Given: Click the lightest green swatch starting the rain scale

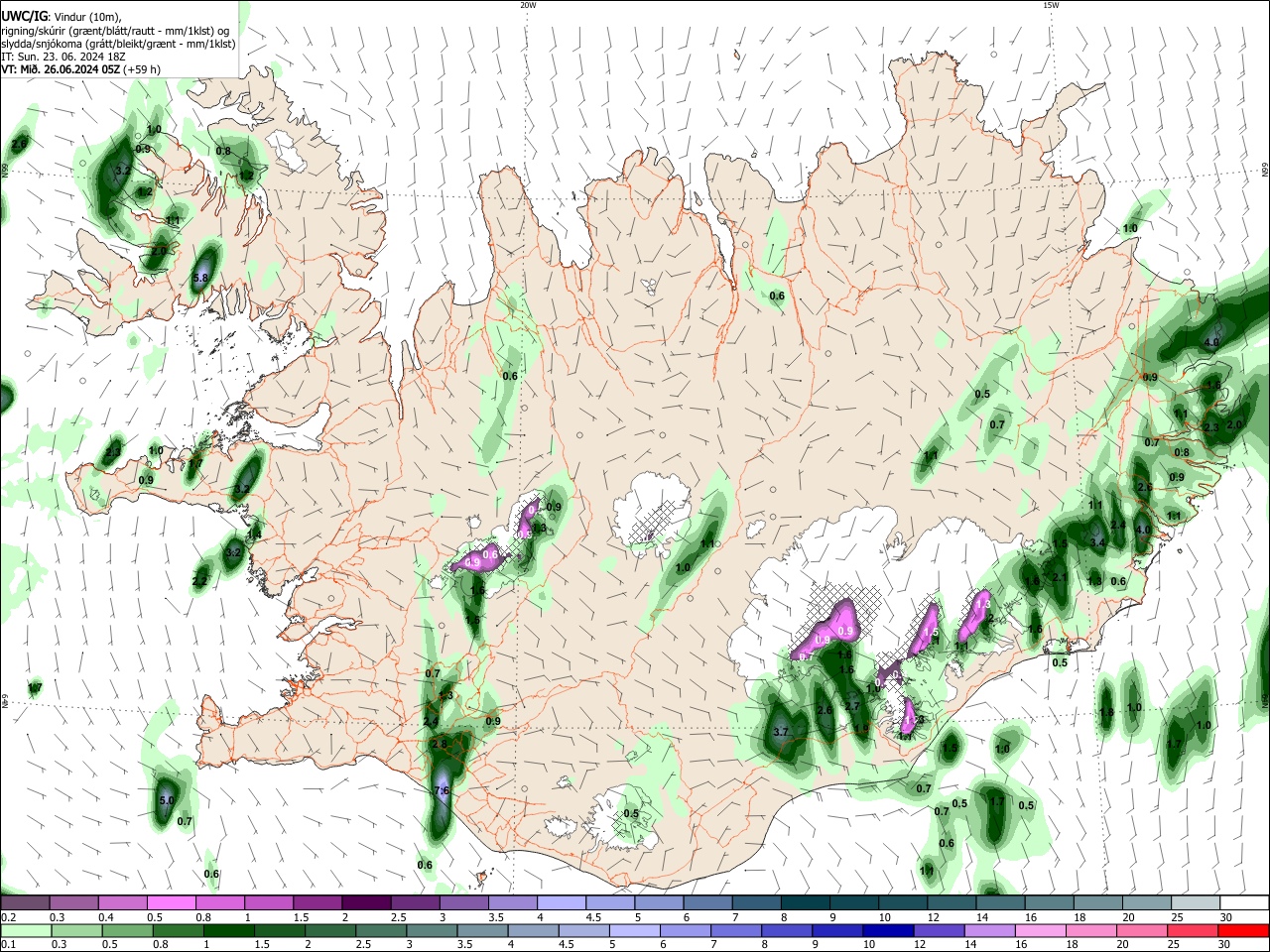Looking at the screenshot, I should pyautogui.click(x=26, y=930).
